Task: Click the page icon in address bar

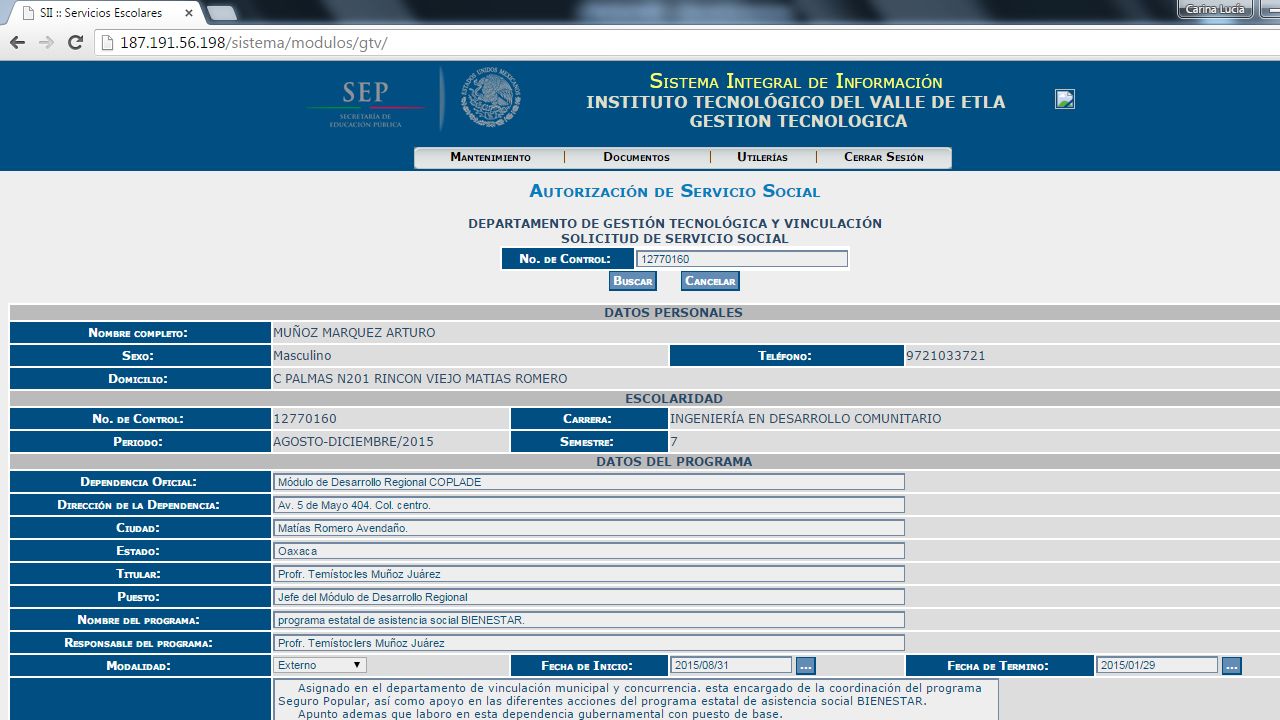Action: (x=108, y=43)
